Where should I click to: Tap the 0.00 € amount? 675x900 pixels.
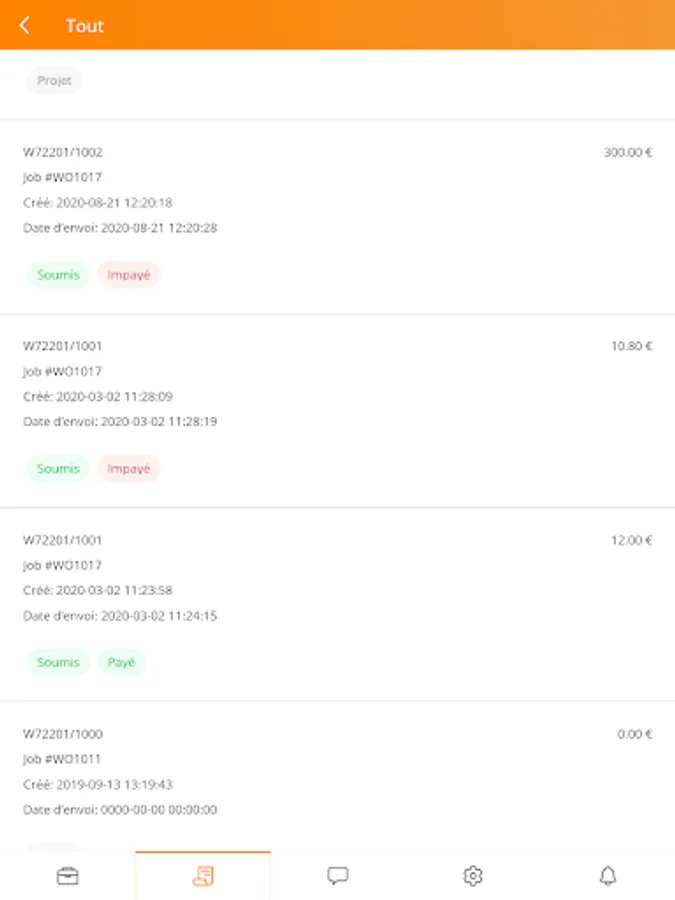[x=635, y=734]
